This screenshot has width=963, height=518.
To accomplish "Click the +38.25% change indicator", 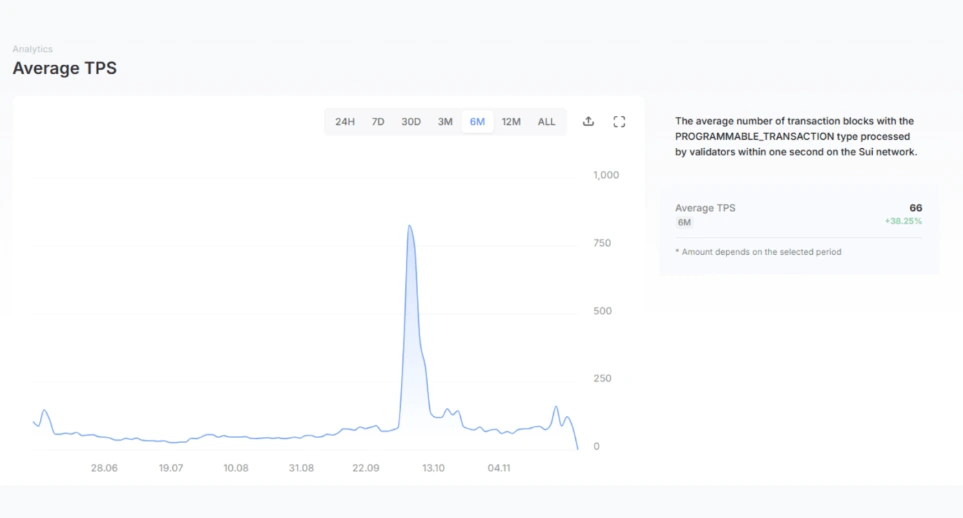I will [903, 221].
